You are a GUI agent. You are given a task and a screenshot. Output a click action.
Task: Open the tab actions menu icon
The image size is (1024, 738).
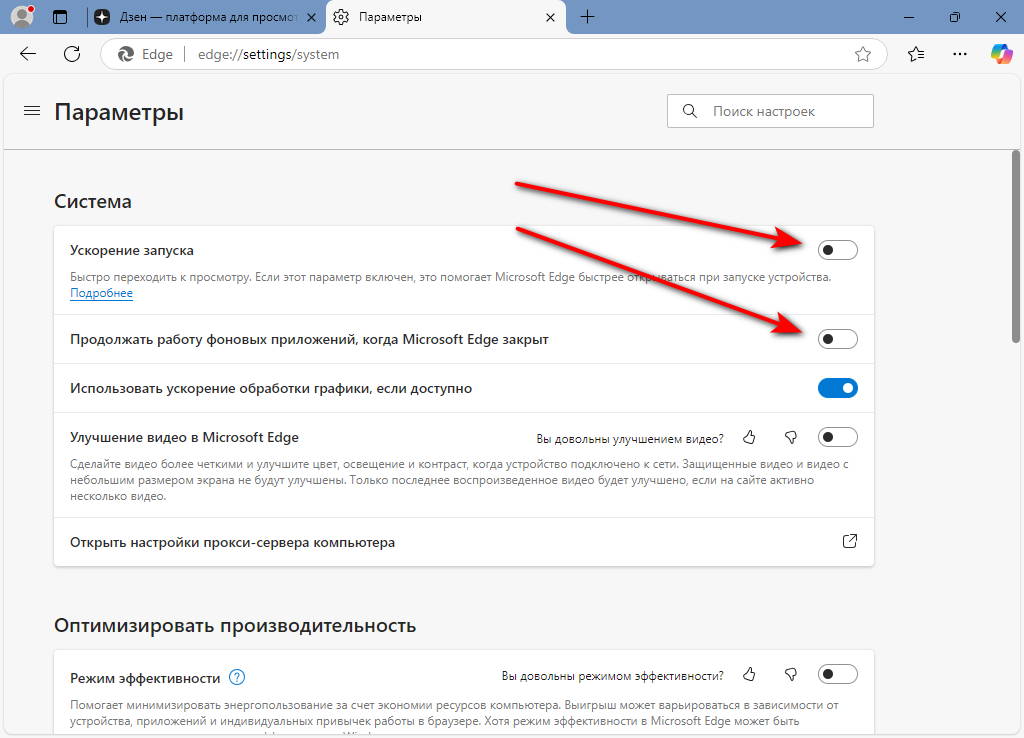point(60,17)
